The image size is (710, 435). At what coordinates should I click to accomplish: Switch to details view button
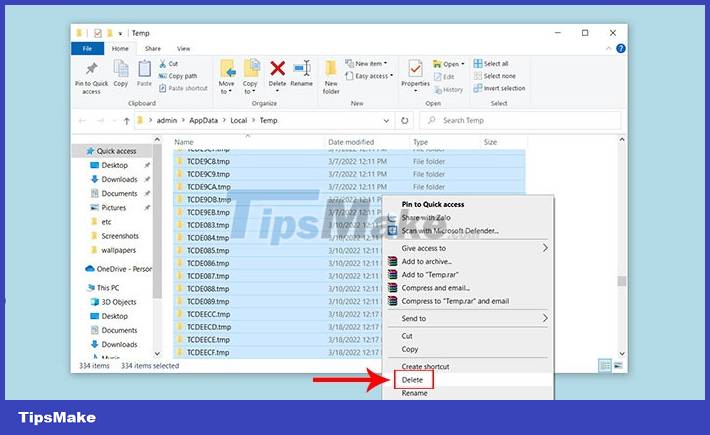pos(605,365)
